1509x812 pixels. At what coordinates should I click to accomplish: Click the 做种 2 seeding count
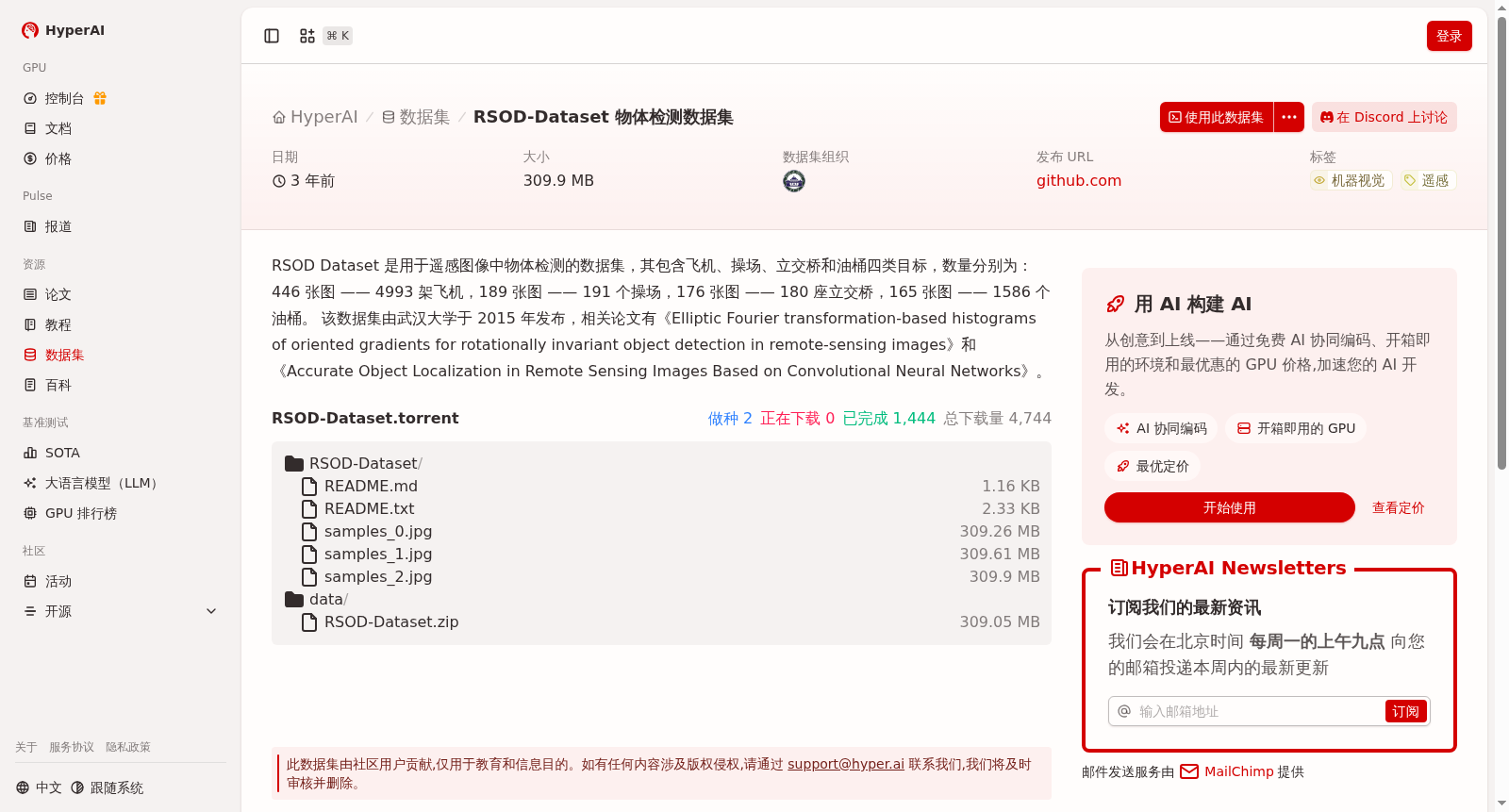[x=730, y=418]
